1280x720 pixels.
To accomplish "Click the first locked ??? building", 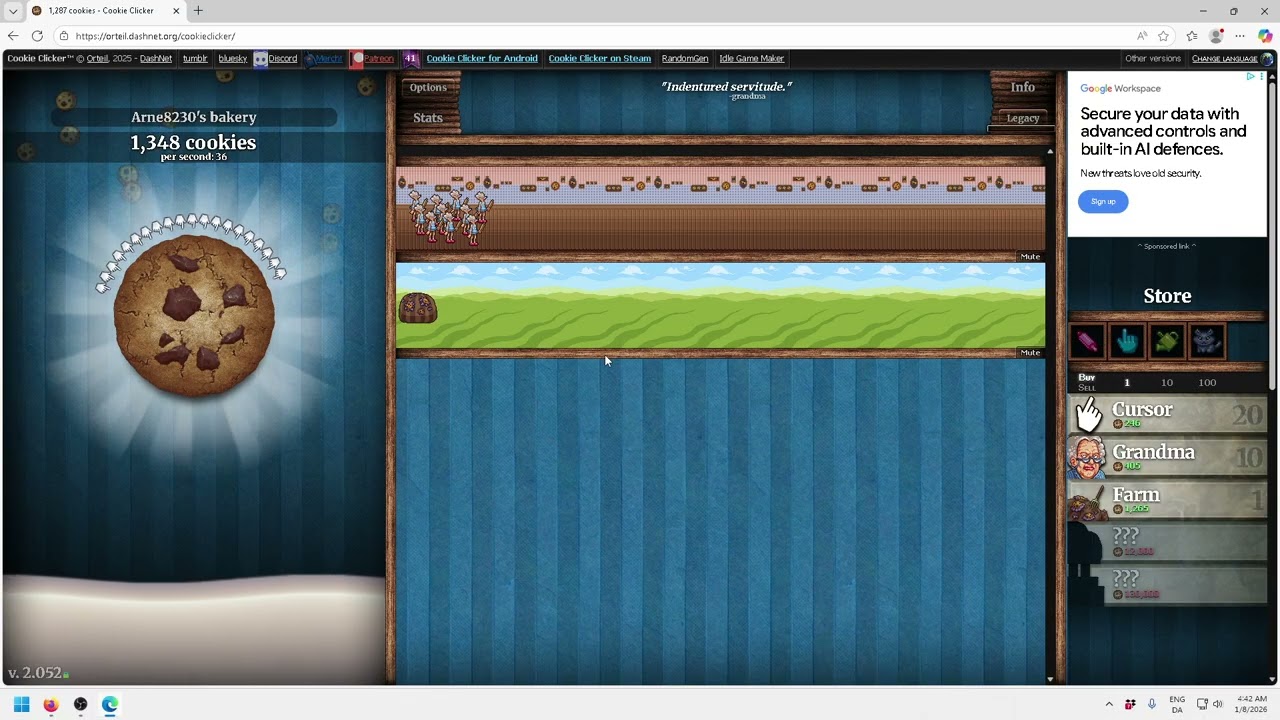I will point(1167,543).
